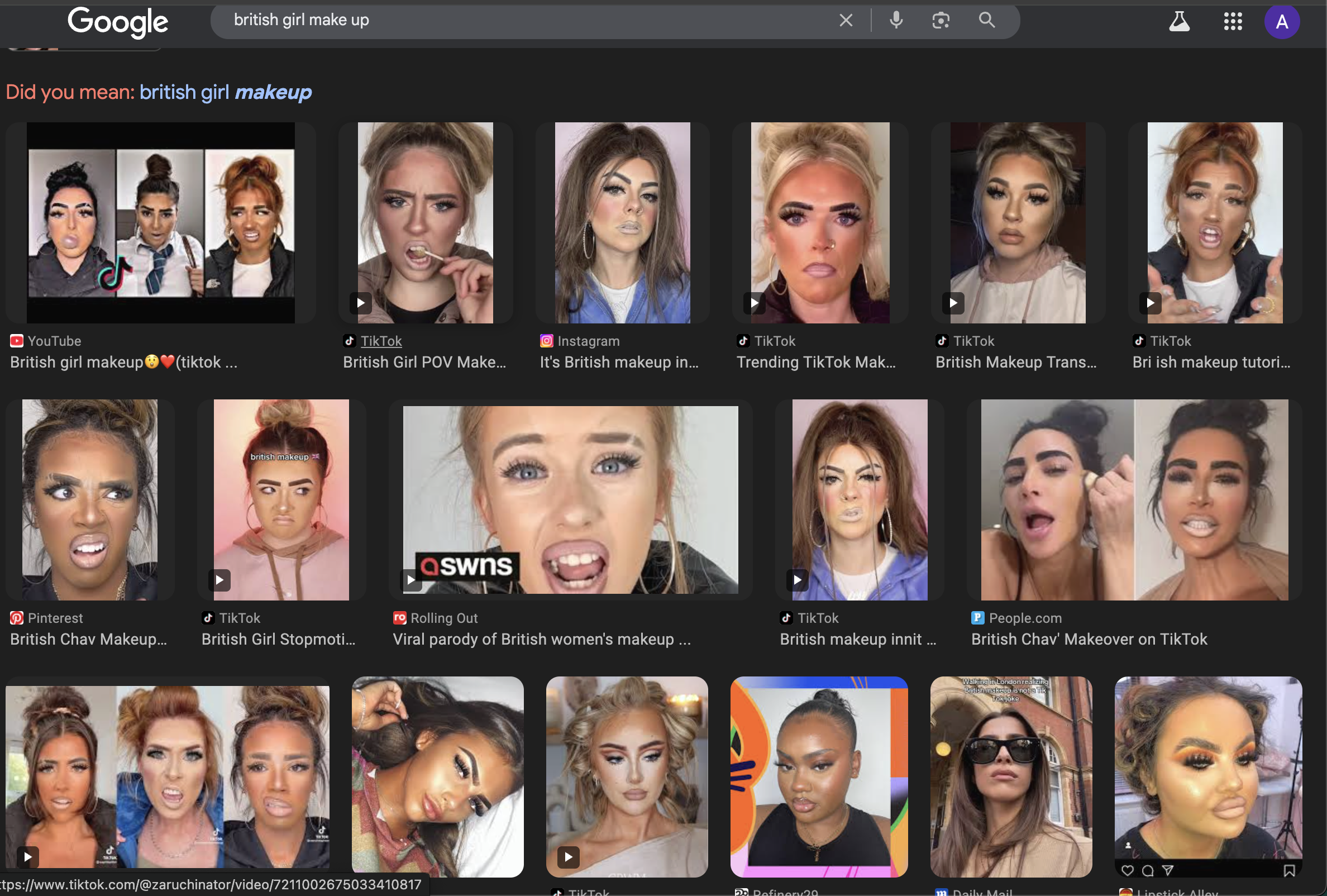Click TikTok icon above British Girl Stopmoti...
This screenshot has width=1327, height=896.
coord(208,618)
